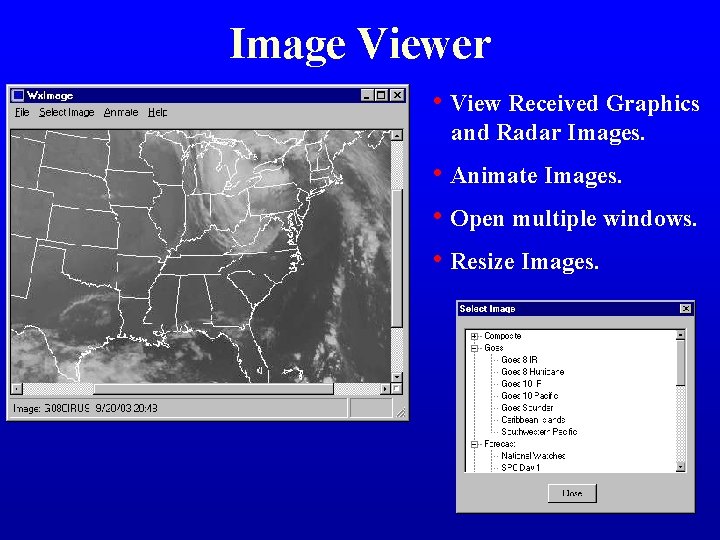Click the WxImage window title text
Screen dimensions: 720x540
click(50, 96)
